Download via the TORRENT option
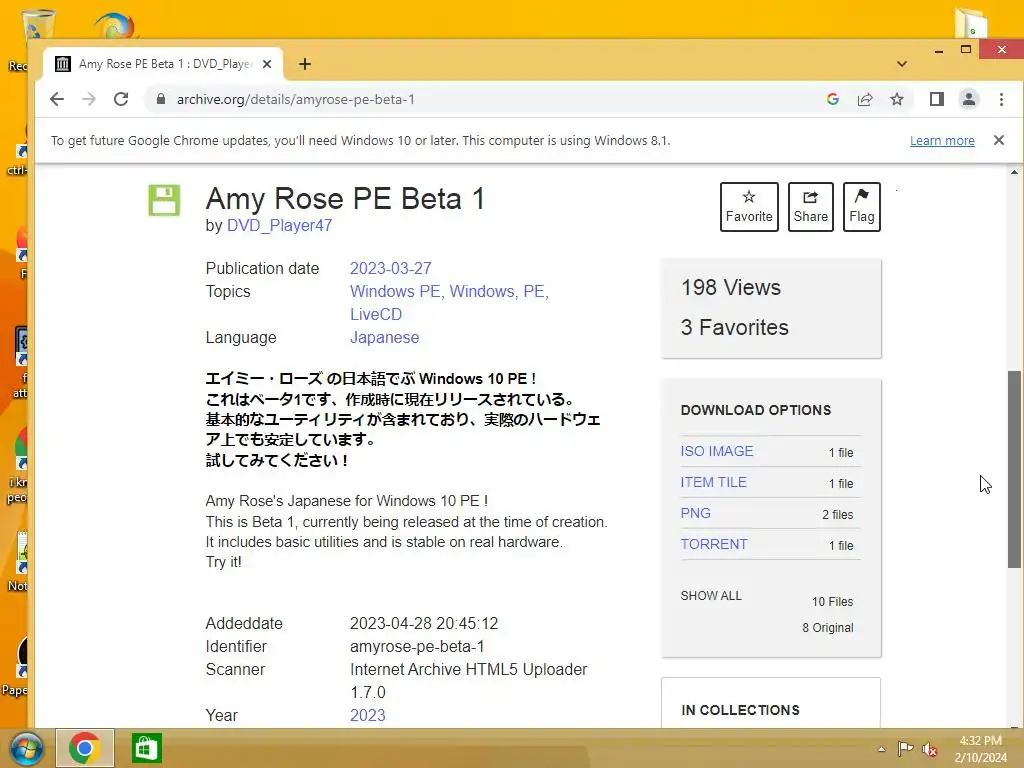Viewport: 1024px width, 768px height. (714, 544)
